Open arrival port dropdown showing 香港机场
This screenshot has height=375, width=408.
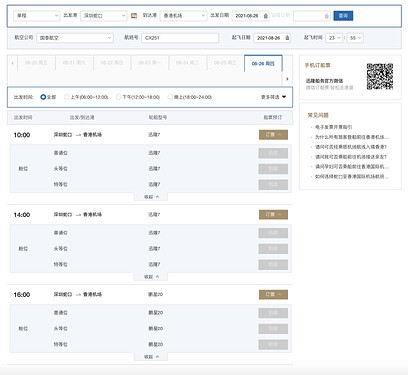[x=183, y=16]
